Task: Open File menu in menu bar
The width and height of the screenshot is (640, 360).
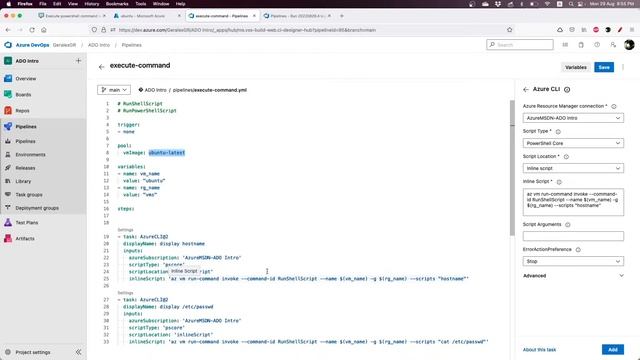Action: tap(42, 4)
